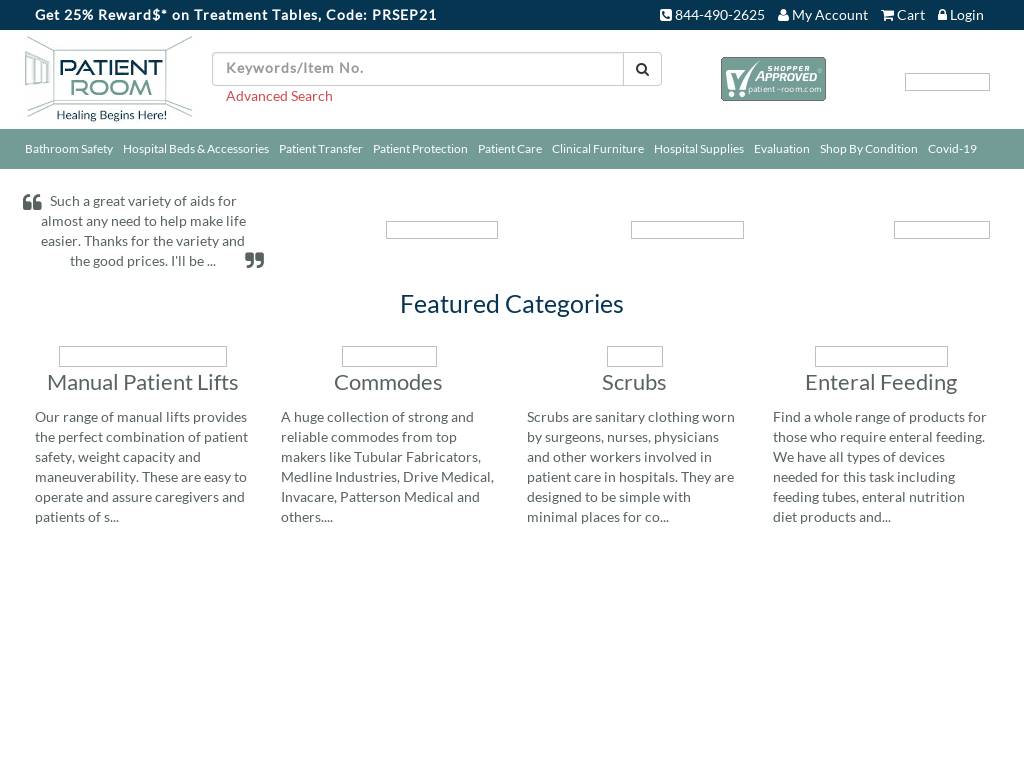Click the opening quote mark icon
This screenshot has width=1024, height=768.
(x=32, y=202)
